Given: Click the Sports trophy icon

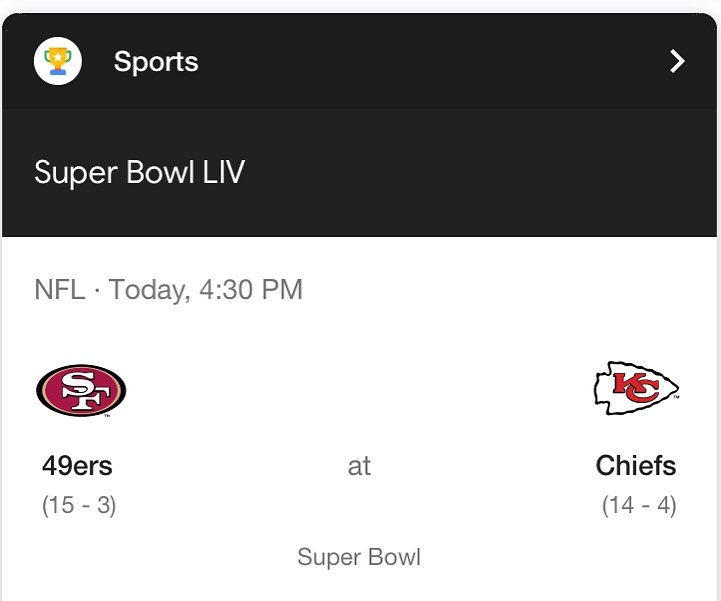Looking at the screenshot, I should (57, 61).
